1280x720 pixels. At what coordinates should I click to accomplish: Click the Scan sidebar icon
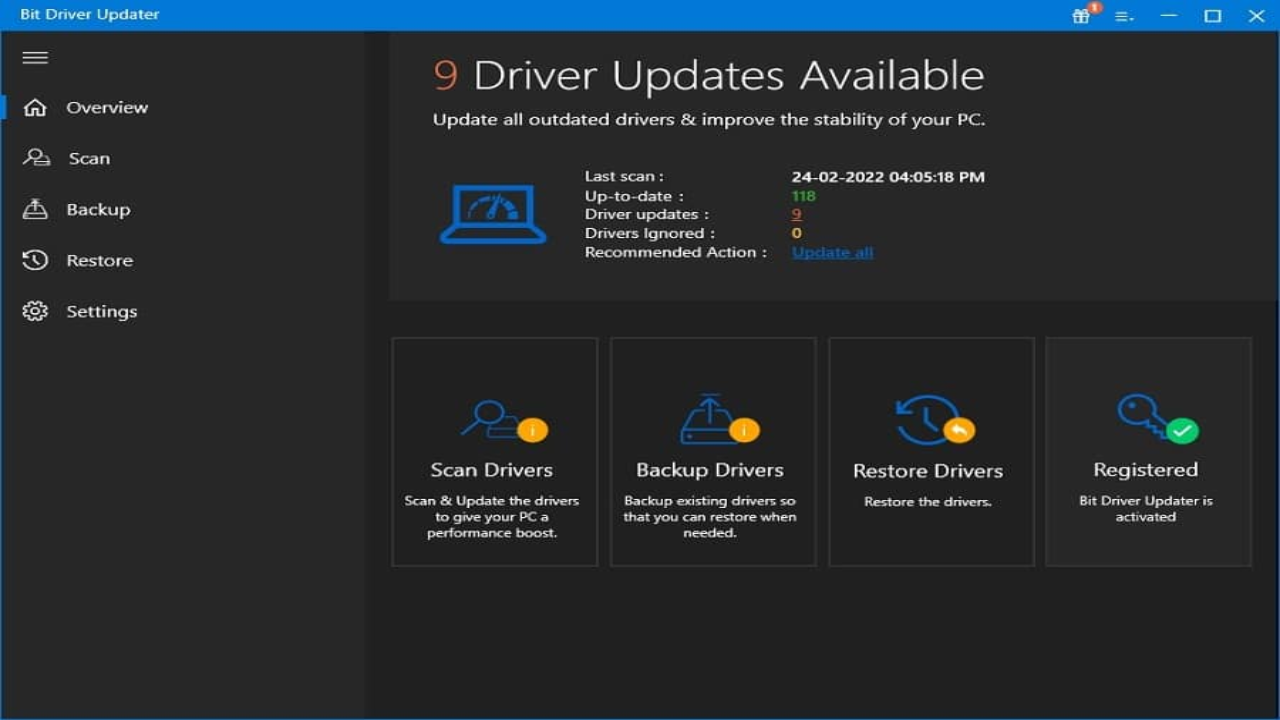tap(36, 158)
